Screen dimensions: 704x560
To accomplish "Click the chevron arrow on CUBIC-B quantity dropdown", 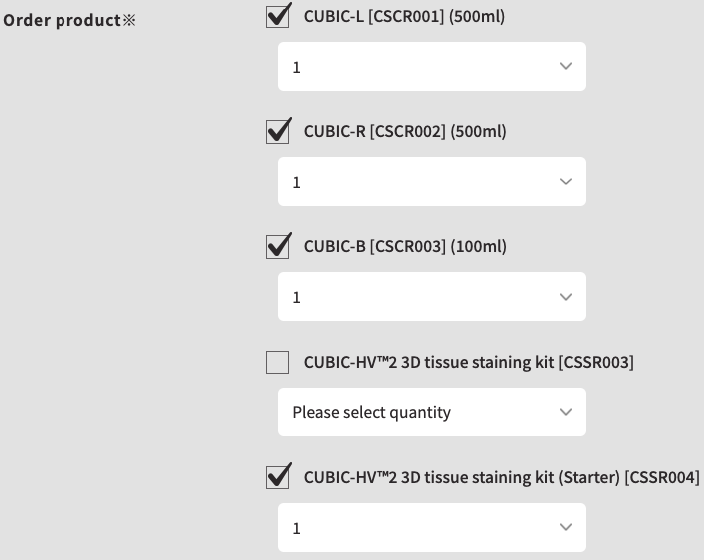I will click(566, 297).
